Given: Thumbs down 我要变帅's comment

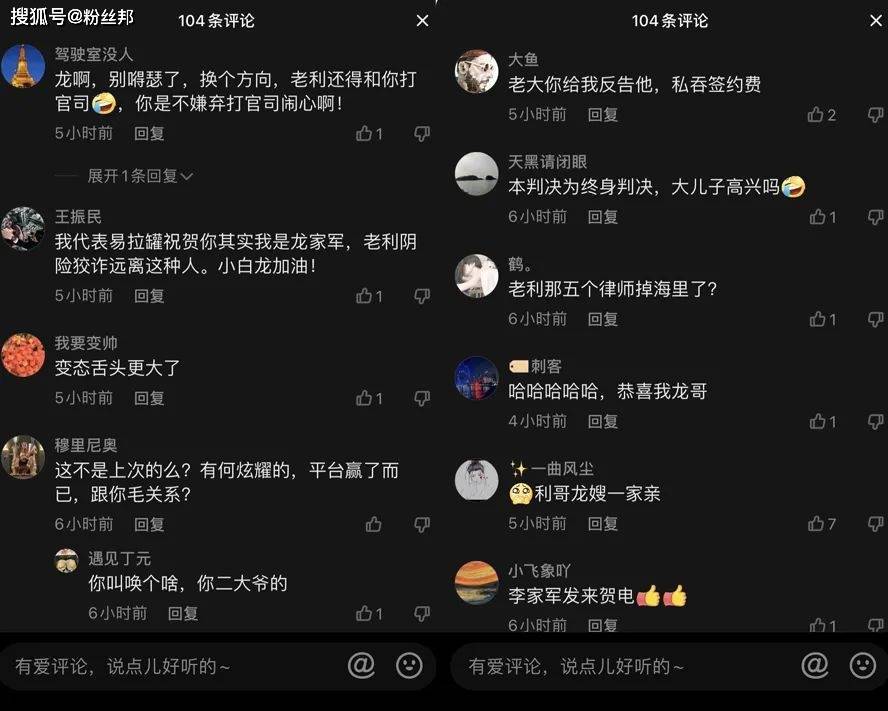Looking at the screenshot, I should click(x=422, y=398).
